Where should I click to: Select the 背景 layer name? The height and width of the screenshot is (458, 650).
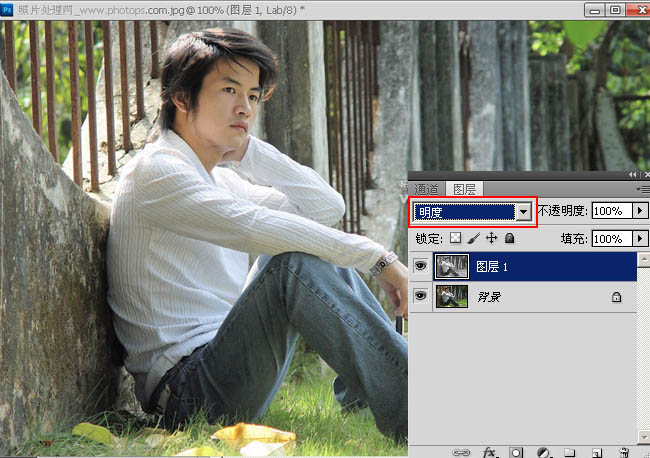489,297
